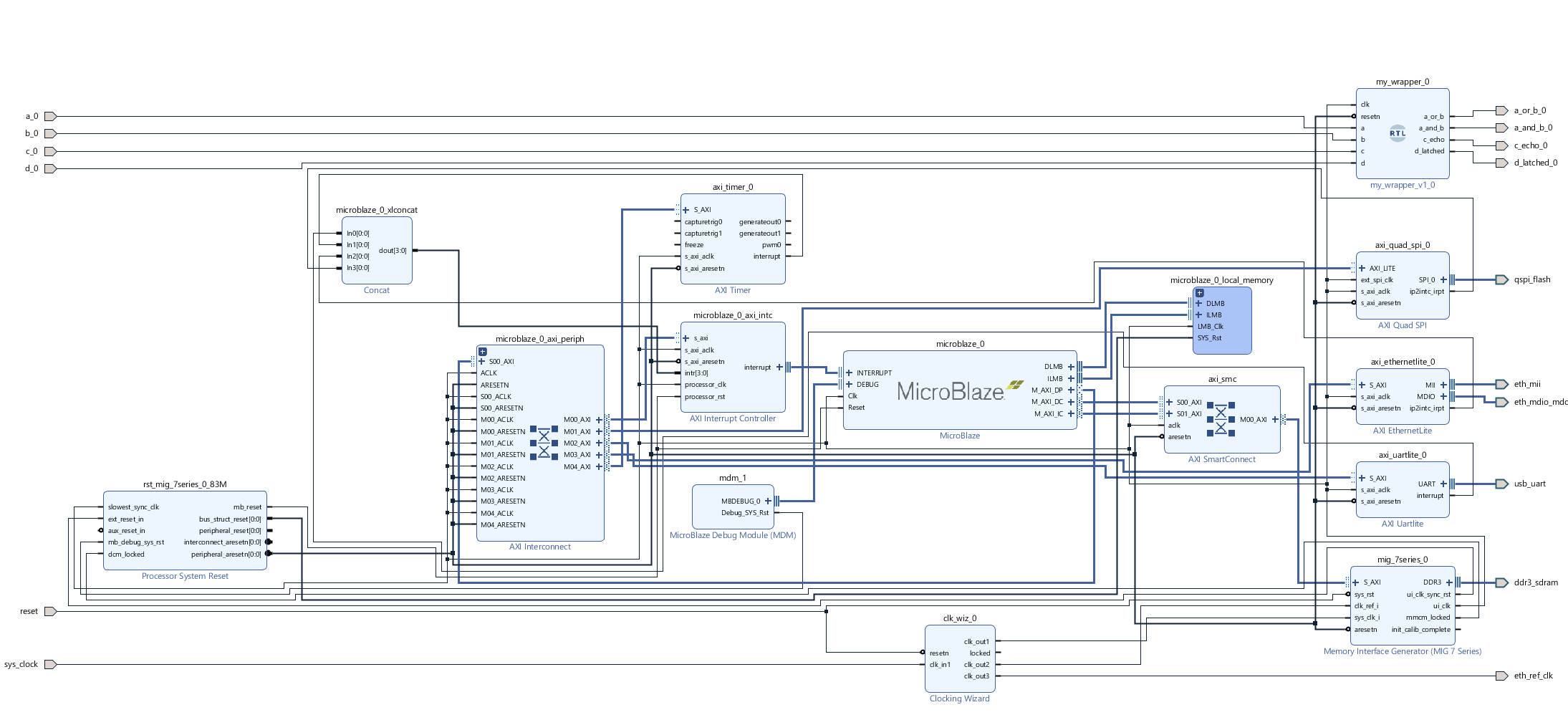This screenshot has height=720, width=1568.
Task: Click the AXI Quad SPI label
Action: [x=1403, y=325]
